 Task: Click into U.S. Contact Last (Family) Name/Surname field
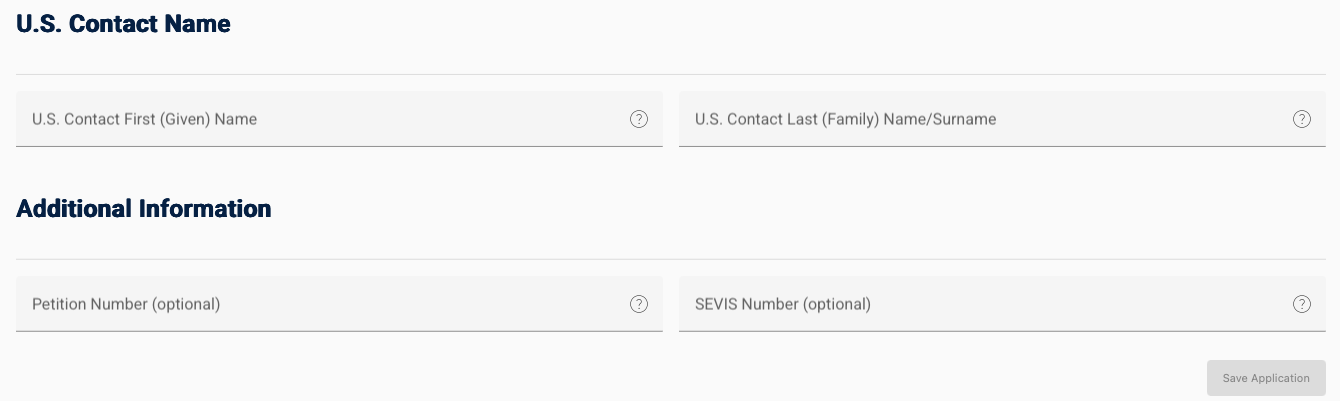1100,119
